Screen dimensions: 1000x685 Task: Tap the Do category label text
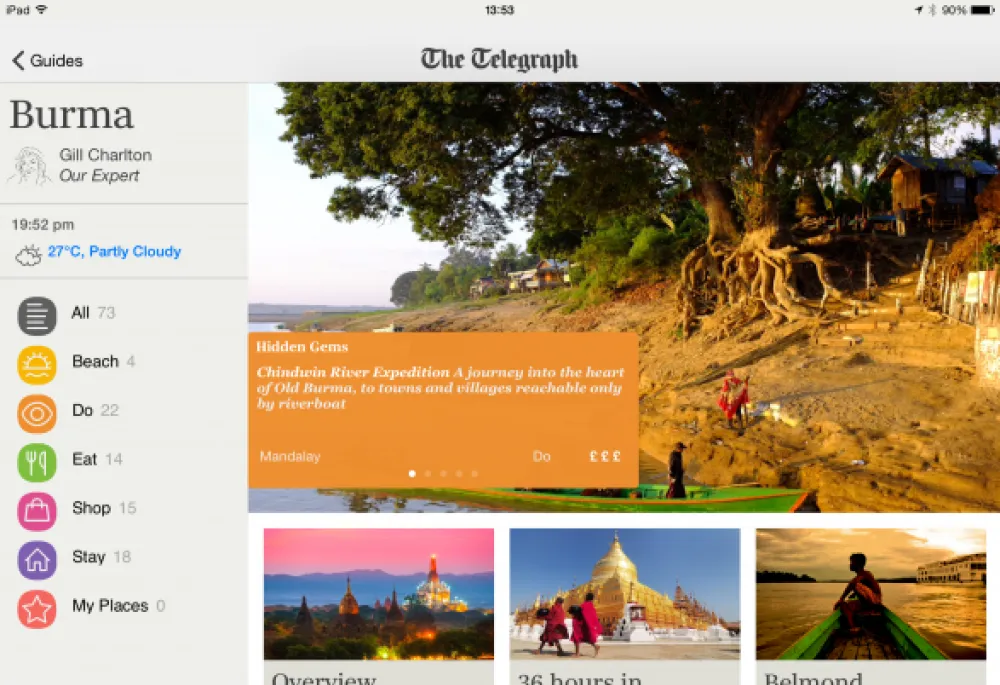tap(82, 410)
